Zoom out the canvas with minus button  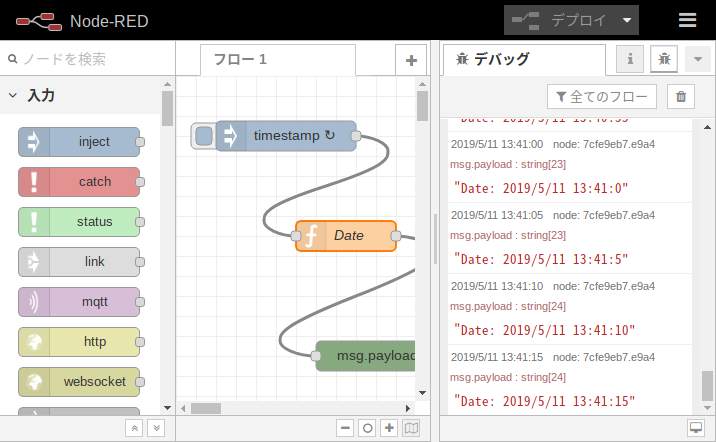[345, 428]
